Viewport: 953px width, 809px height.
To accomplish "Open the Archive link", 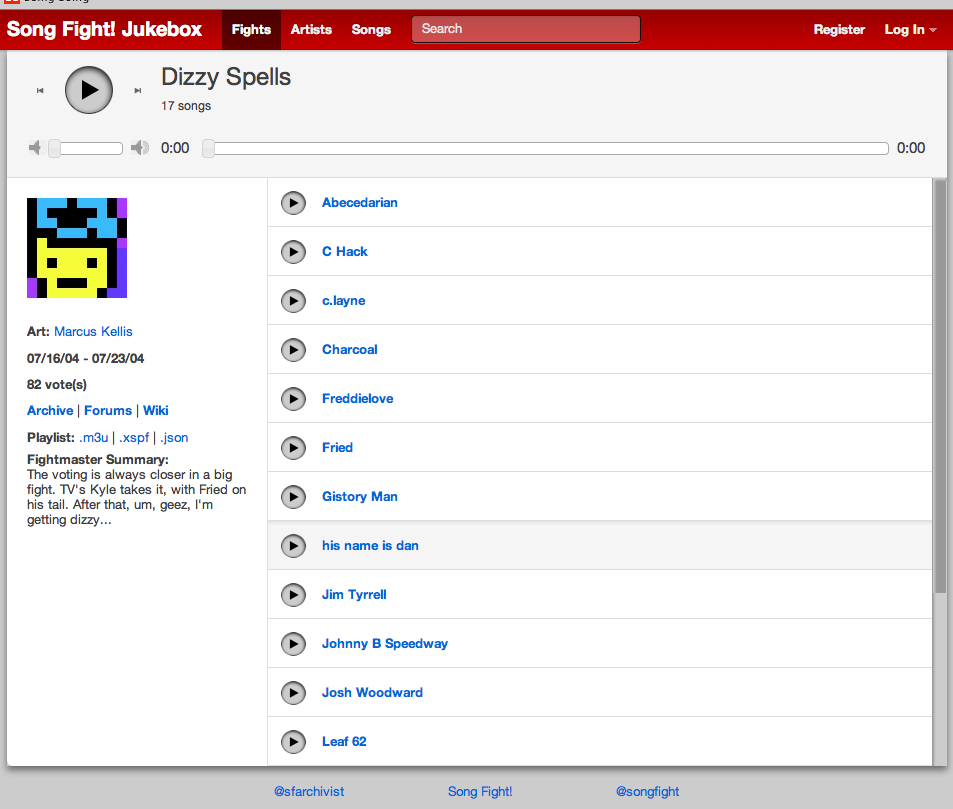I will (x=50, y=411).
